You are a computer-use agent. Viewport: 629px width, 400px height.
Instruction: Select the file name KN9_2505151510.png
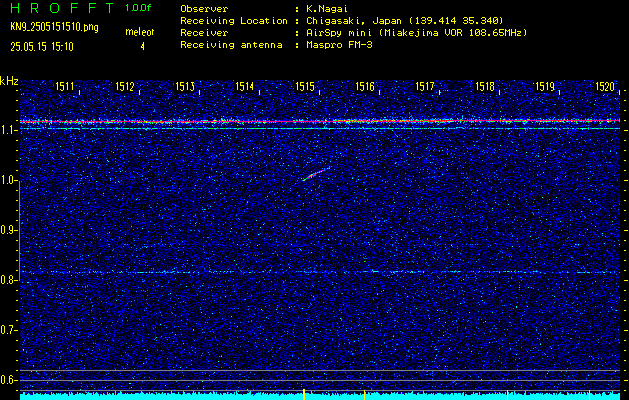(54, 27)
